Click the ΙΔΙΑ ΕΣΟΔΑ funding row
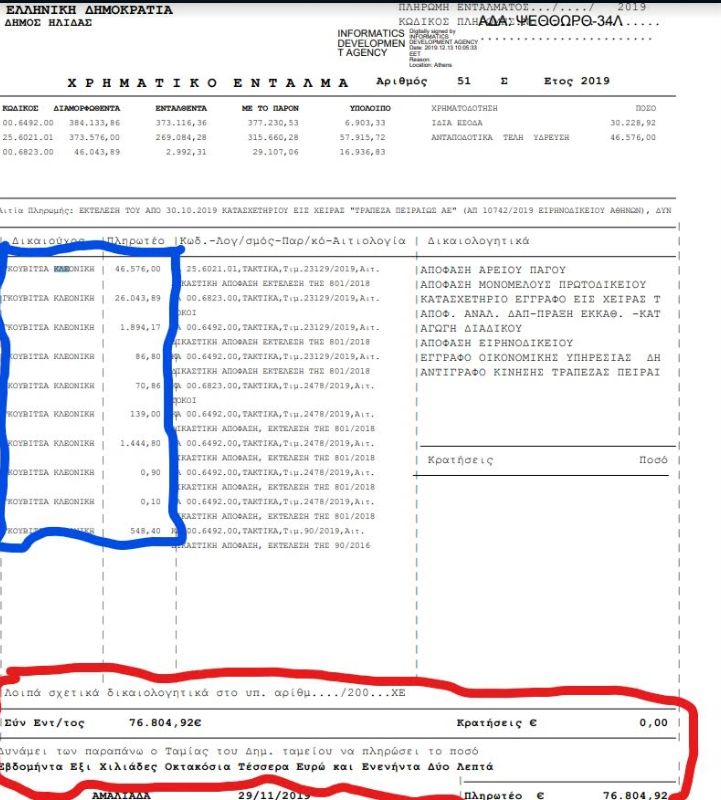This screenshot has width=721, height=800. [463, 122]
